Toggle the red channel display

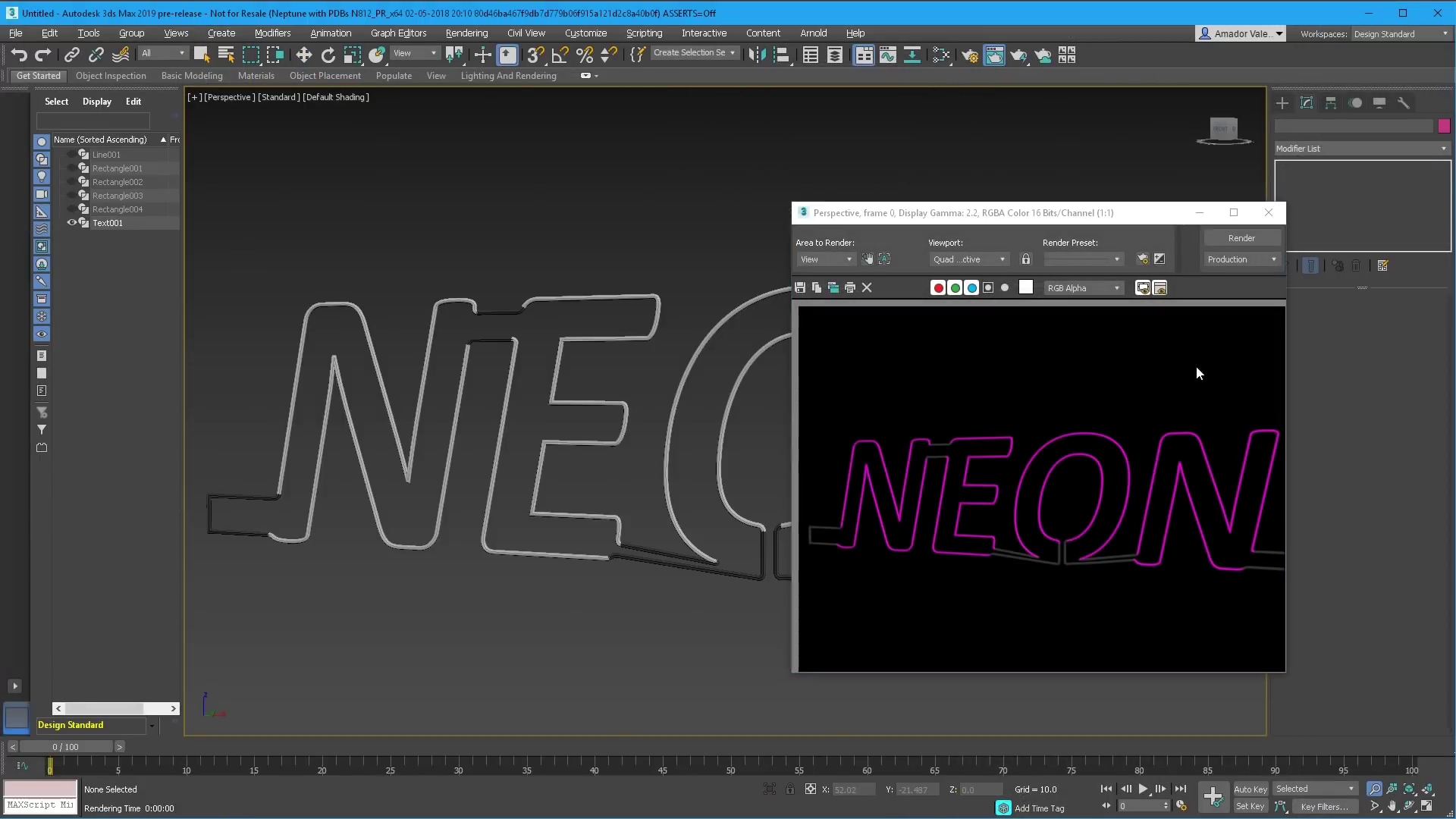click(938, 288)
